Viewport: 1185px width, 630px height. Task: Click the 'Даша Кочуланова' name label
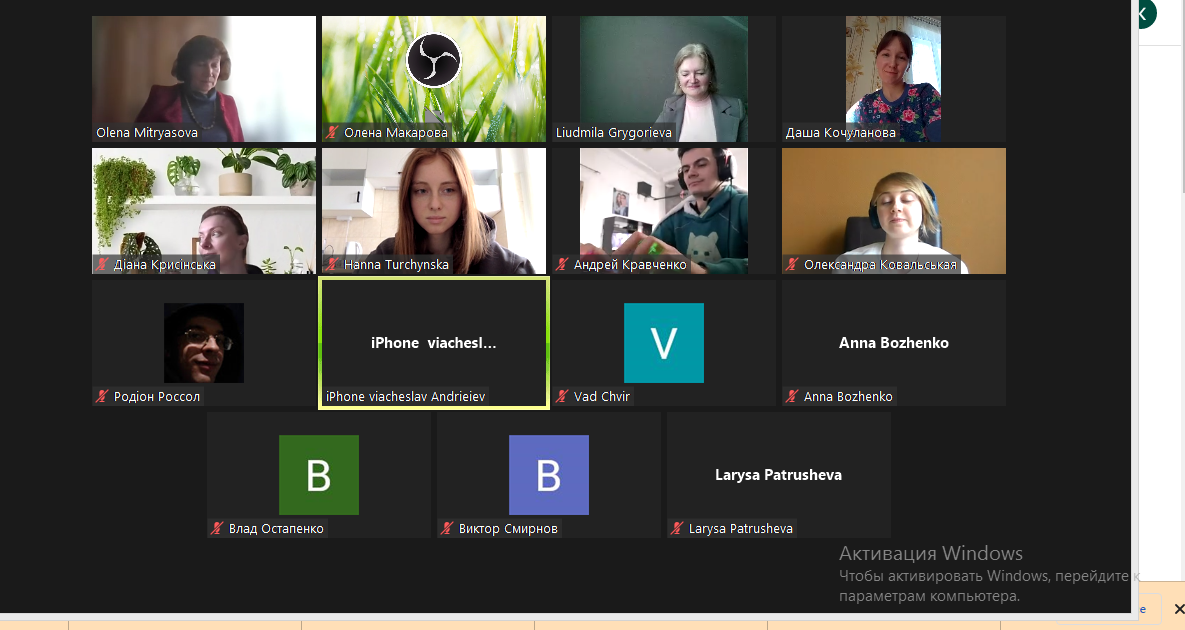point(840,133)
